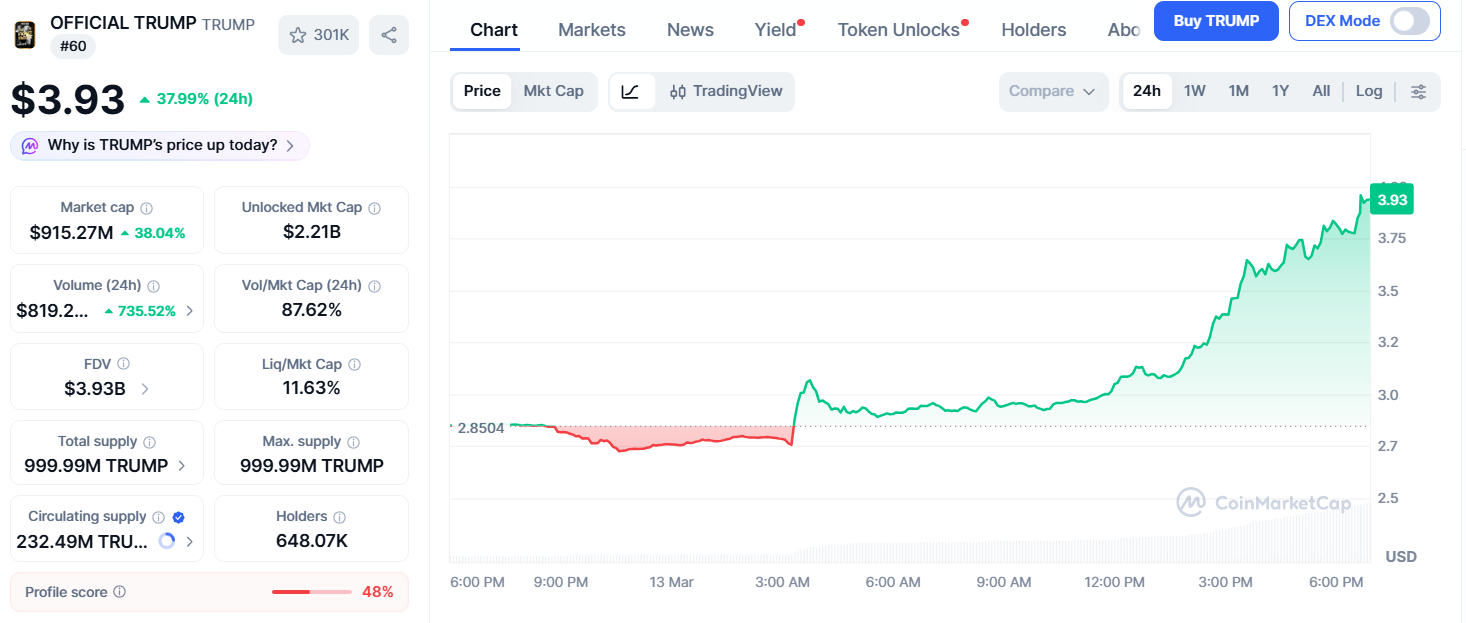Viewport: 1466px width, 623px height.
Task: Select the Mkt Cap chart option
Action: (554, 91)
